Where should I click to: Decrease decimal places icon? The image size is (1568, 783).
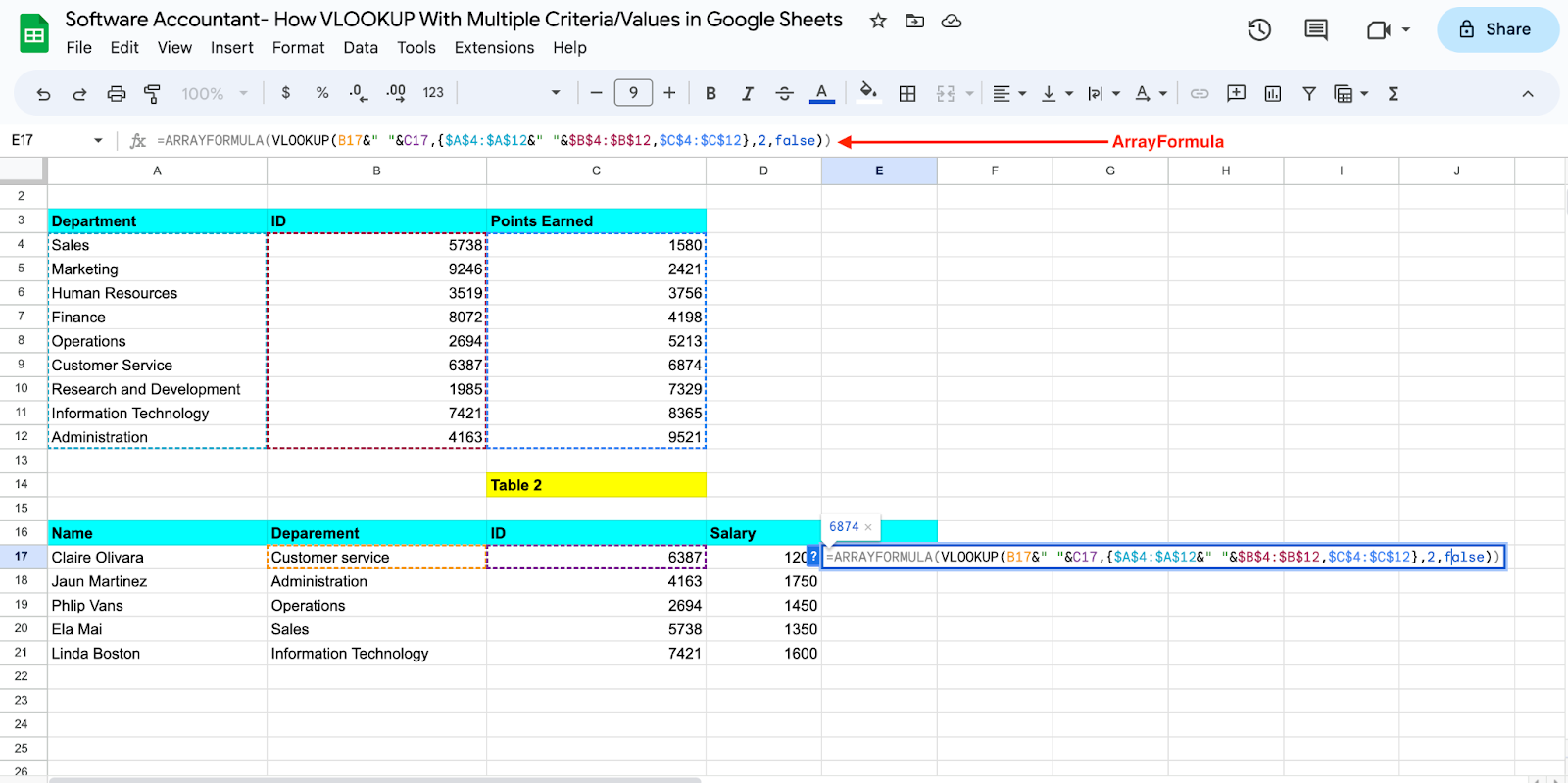(x=359, y=93)
